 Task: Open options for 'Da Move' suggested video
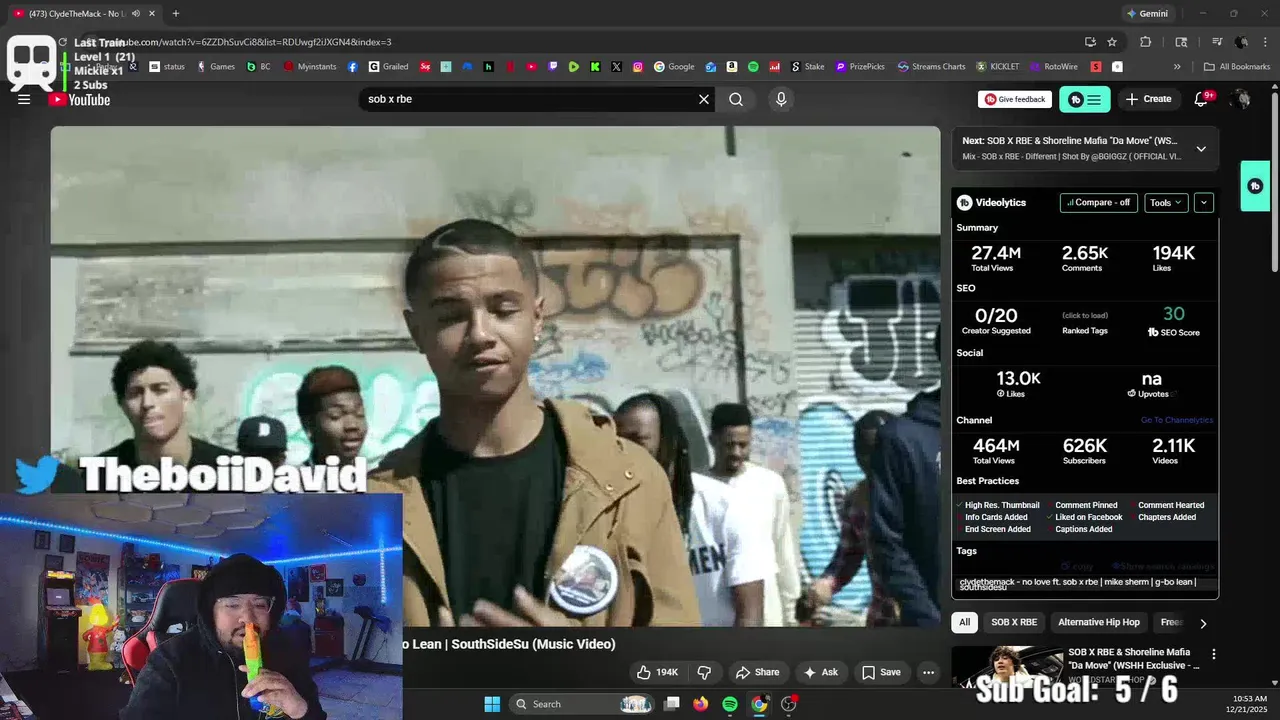(x=1214, y=654)
